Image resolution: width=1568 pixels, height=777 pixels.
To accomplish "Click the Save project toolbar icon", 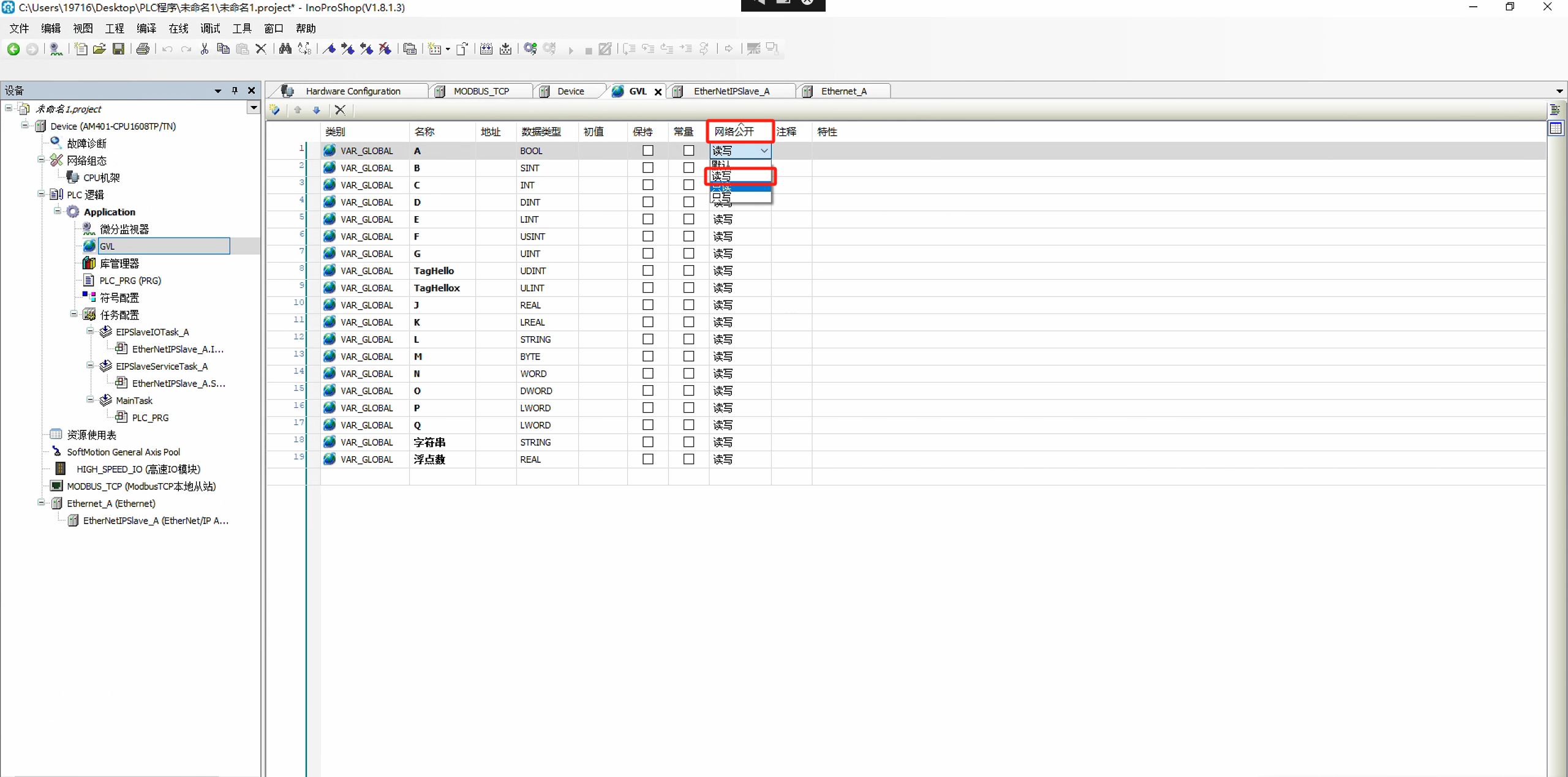I will 118,49.
